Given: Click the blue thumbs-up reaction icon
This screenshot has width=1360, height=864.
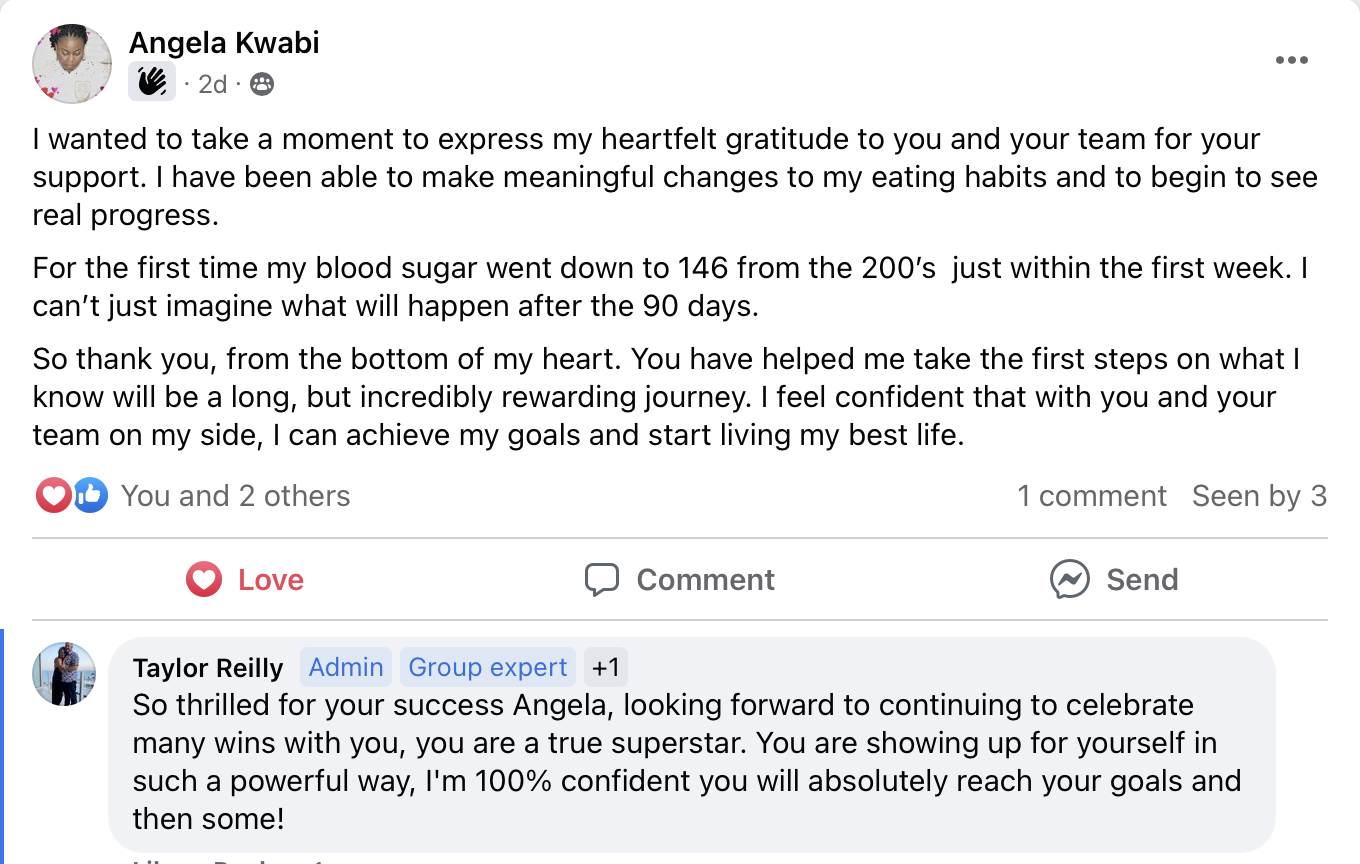Looking at the screenshot, I should [x=90, y=495].
